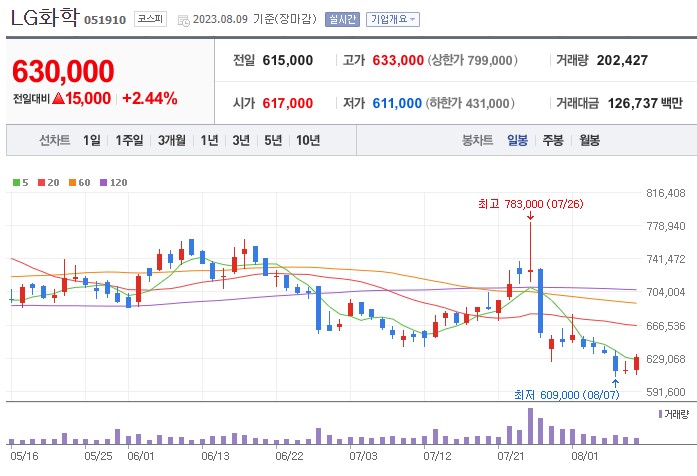Click the tallest volume bar in 거래량 chart
This screenshot has width=697, height=476.
pyautogui.click(x=530, y=426)
